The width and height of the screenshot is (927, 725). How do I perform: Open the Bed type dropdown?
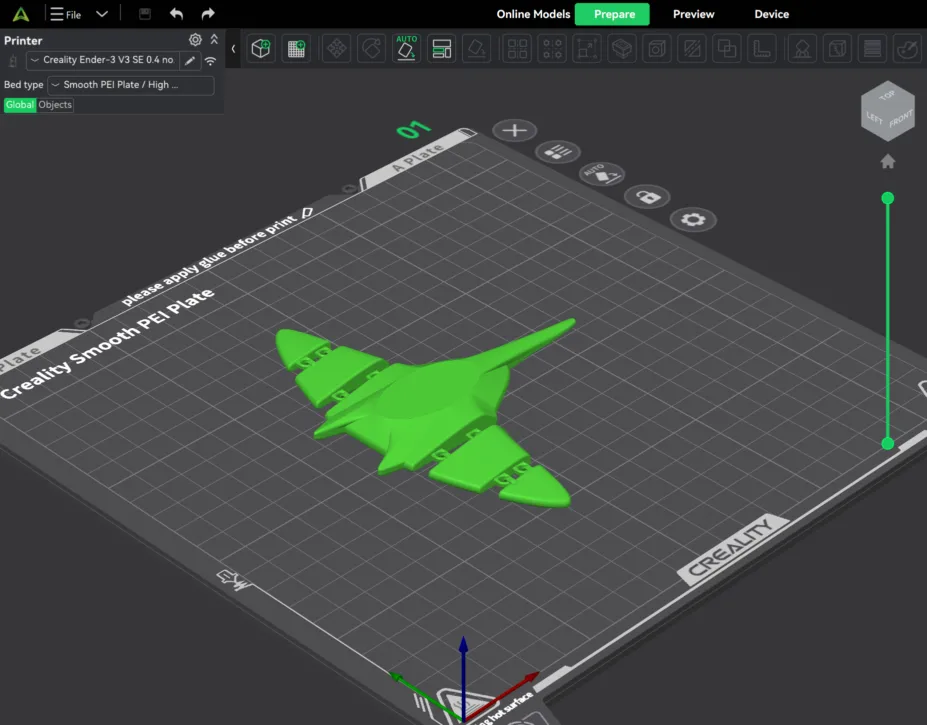[131, 85]
